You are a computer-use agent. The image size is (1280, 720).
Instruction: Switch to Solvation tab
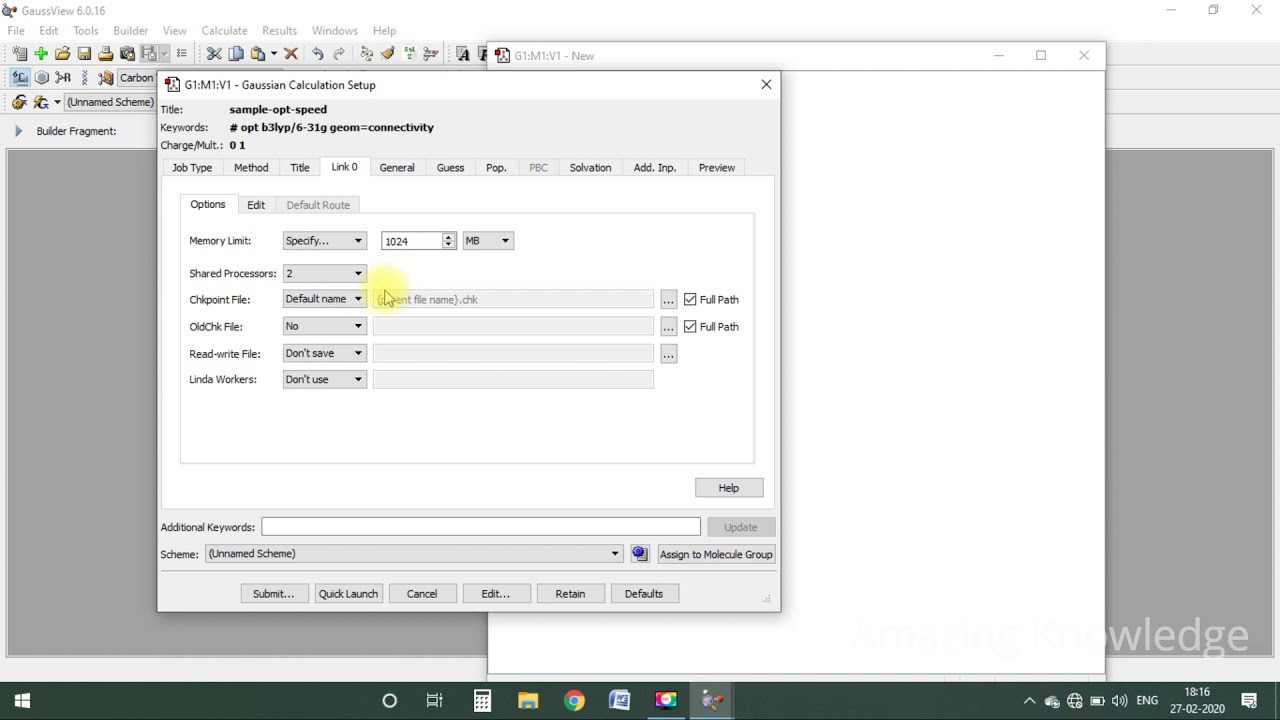(590, 168)
